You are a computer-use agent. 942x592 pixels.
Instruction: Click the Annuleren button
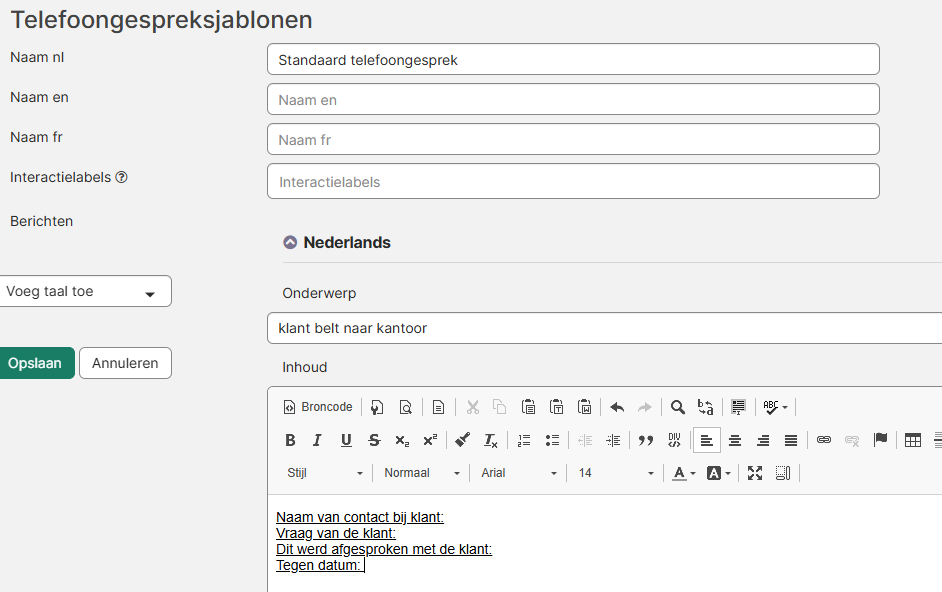pyautogui.click(x=125, y=363)
